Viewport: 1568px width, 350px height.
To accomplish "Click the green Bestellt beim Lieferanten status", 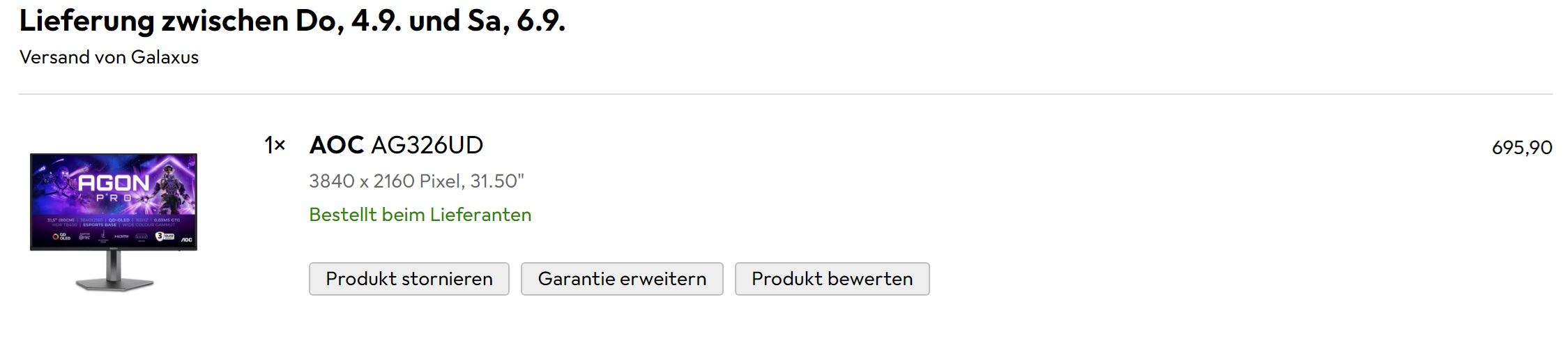I will click(420, 215).
